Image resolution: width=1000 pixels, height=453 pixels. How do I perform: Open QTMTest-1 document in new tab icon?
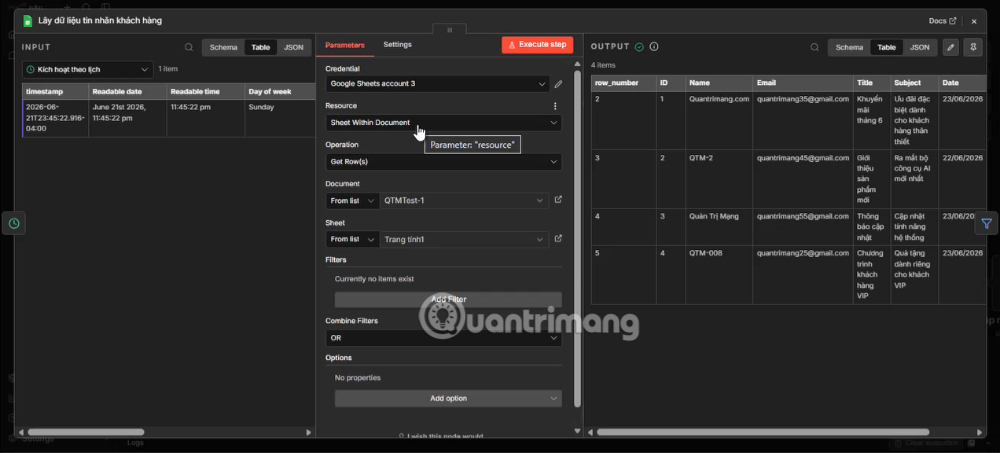tap(558, 200)
